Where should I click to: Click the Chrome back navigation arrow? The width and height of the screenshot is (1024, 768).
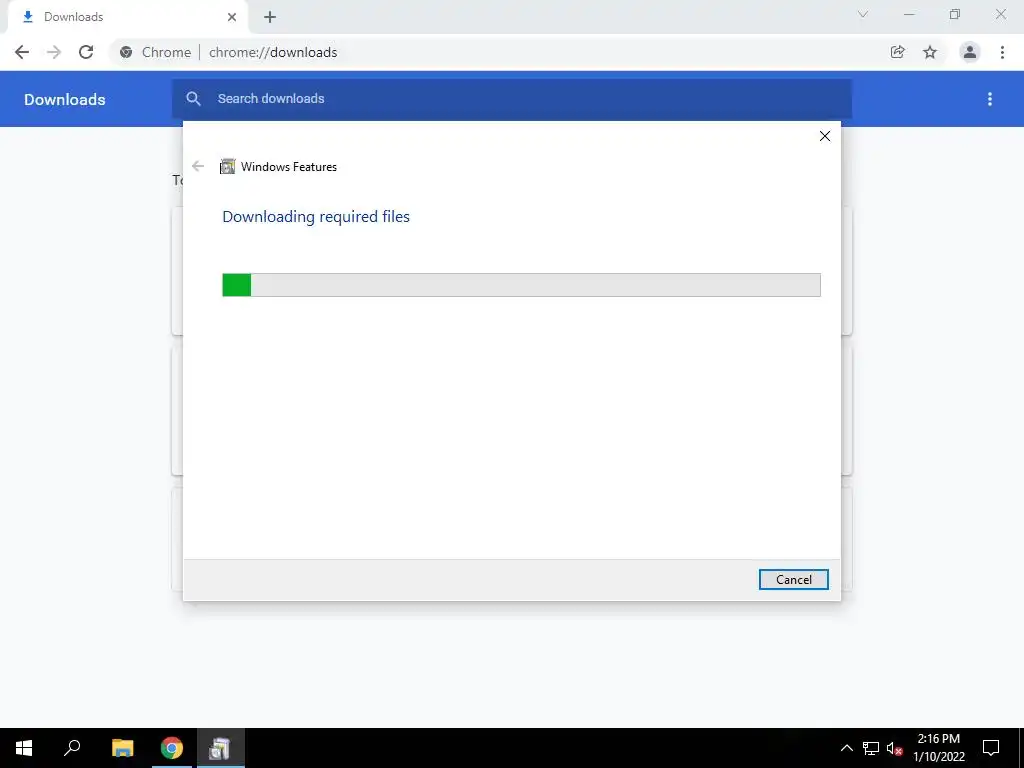point(22,52)
